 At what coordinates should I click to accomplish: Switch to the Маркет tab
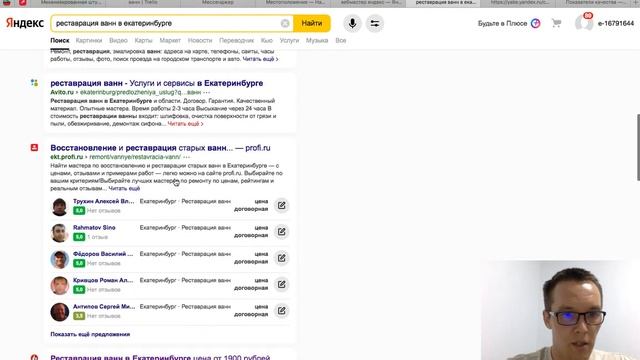170,40
